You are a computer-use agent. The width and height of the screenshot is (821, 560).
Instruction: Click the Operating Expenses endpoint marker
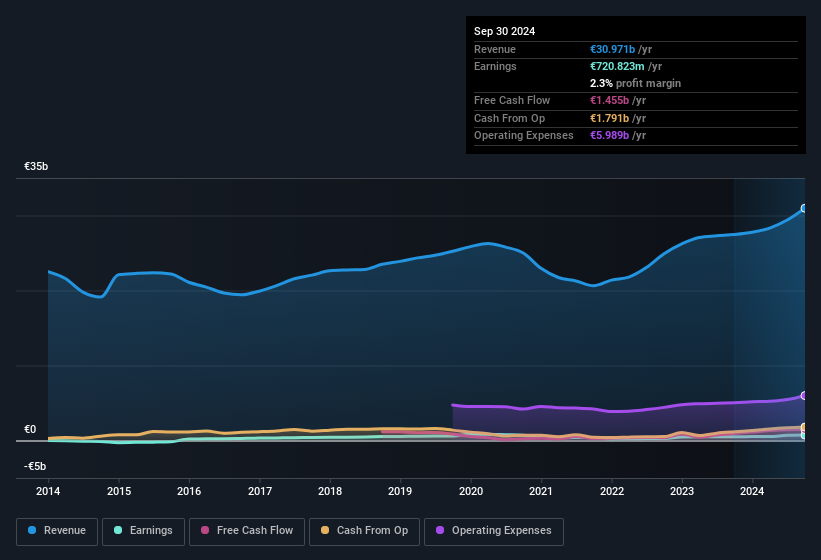(x=803, y=396)
